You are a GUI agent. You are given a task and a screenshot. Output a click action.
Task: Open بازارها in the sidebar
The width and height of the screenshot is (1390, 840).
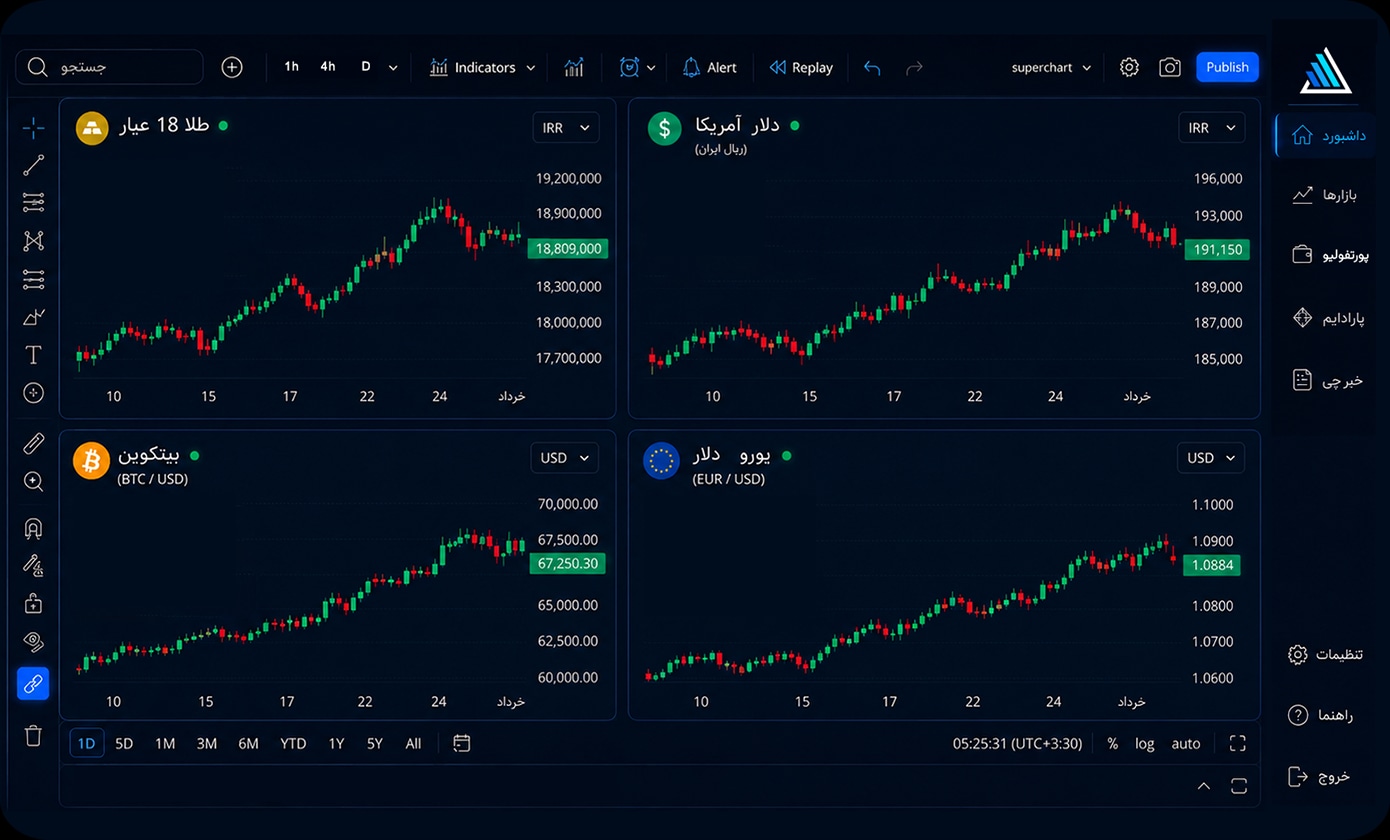coord(1327,194)
